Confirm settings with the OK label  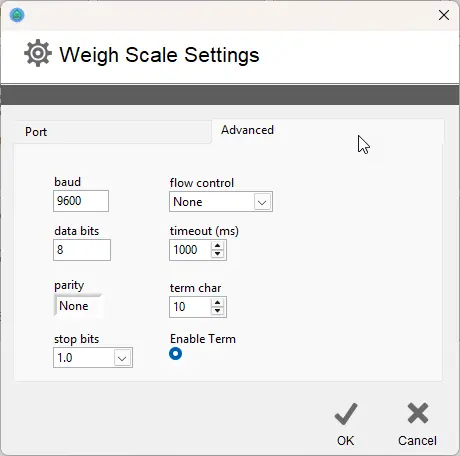[x=345, y=441]
